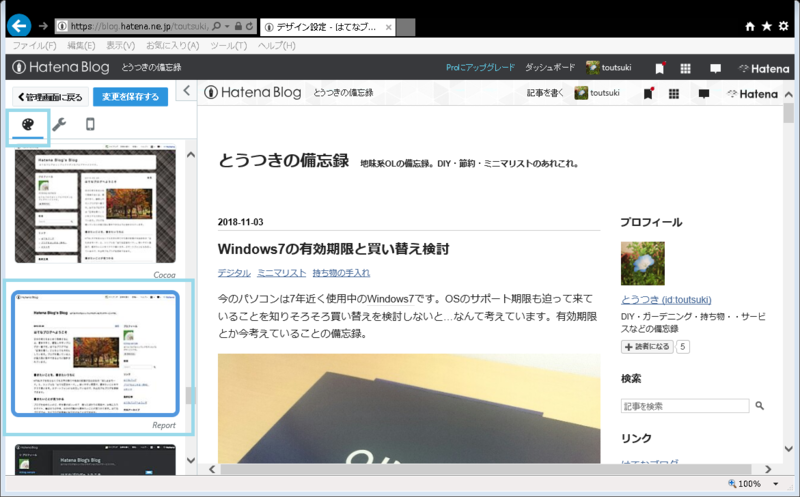Click horizontal scroll right arrow
Screen dimensions: 800x497
tap(767, 469)
